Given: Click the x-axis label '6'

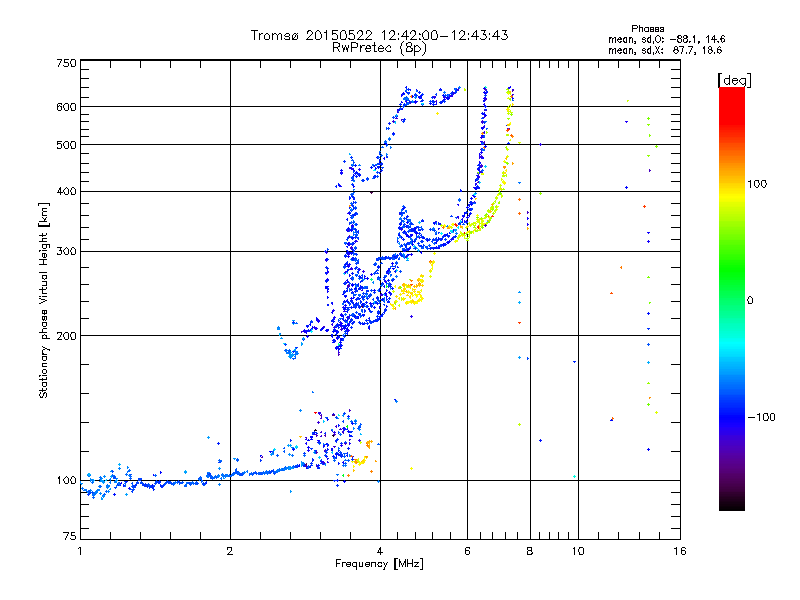Looking at the screenshot, I should pos(467,551).
